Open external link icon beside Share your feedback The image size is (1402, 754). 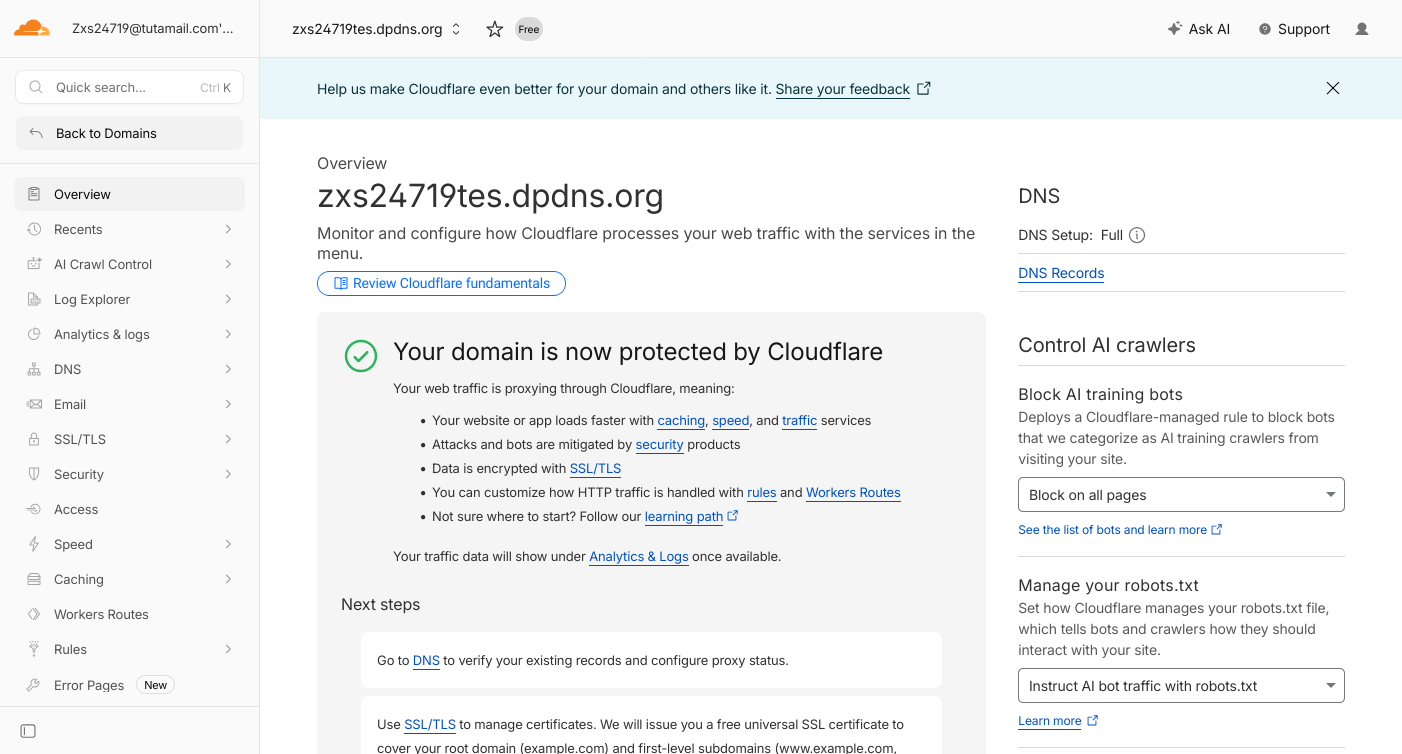coord(924,88)
